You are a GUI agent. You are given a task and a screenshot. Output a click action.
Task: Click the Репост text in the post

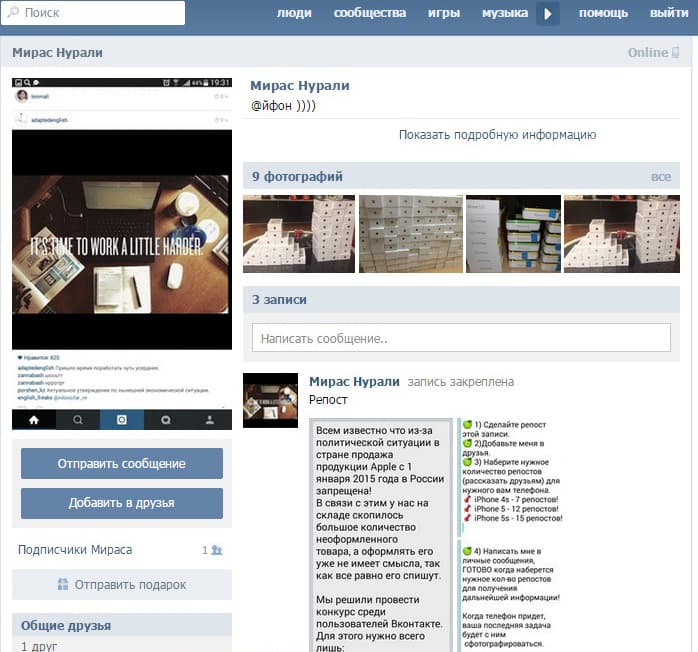point(328,400)
